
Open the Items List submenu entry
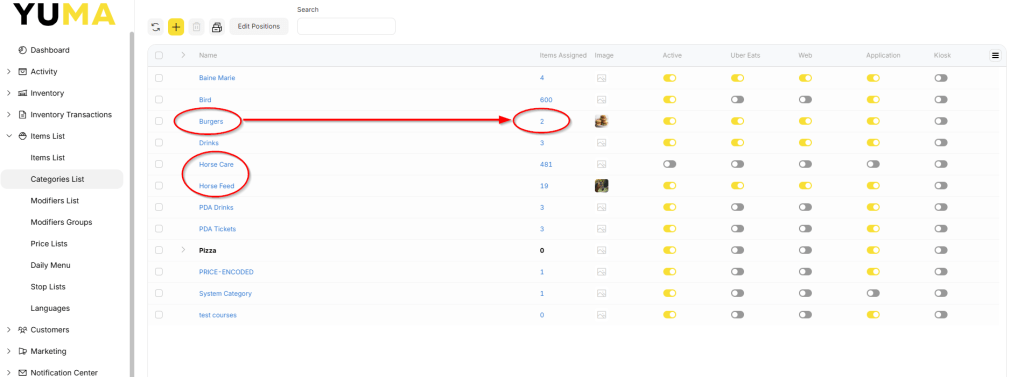48,158
